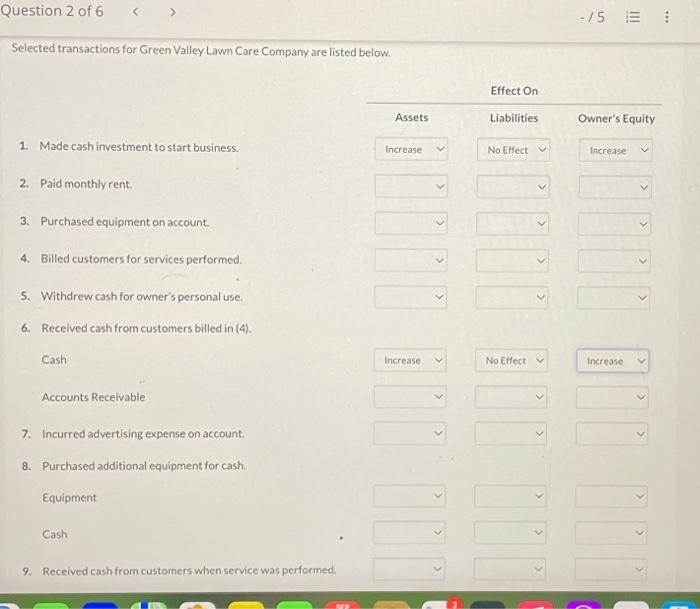Open Liabilities dropdown for transaction 8 Cash
This screenshot has width=700, height=609.
pyautogui.click(x=510, y=533)
